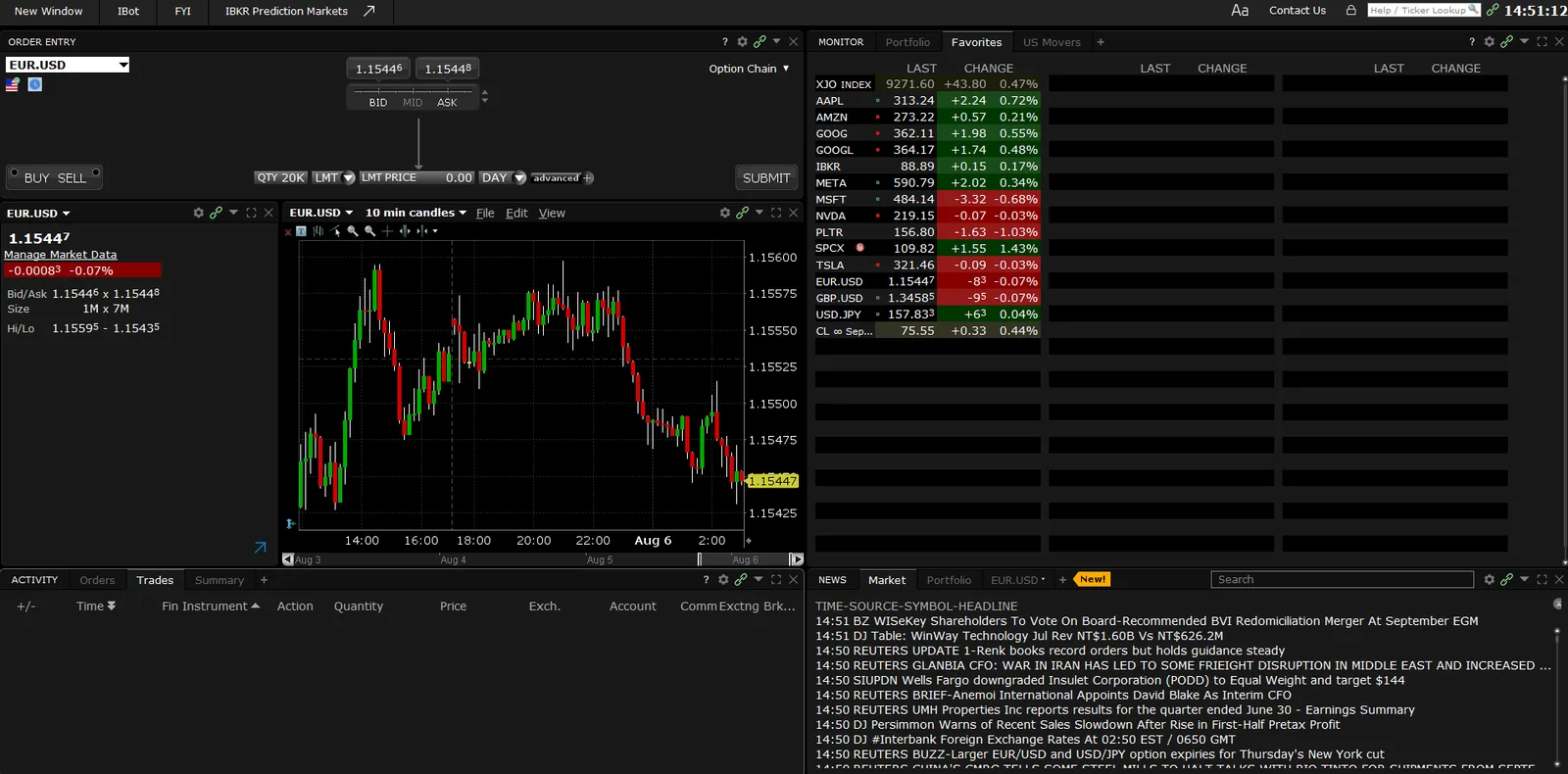Screen dimensions: 1568x774
Task: Open chart toolbar extra tools dropdown arrow
Action: (x=435, y=231)
